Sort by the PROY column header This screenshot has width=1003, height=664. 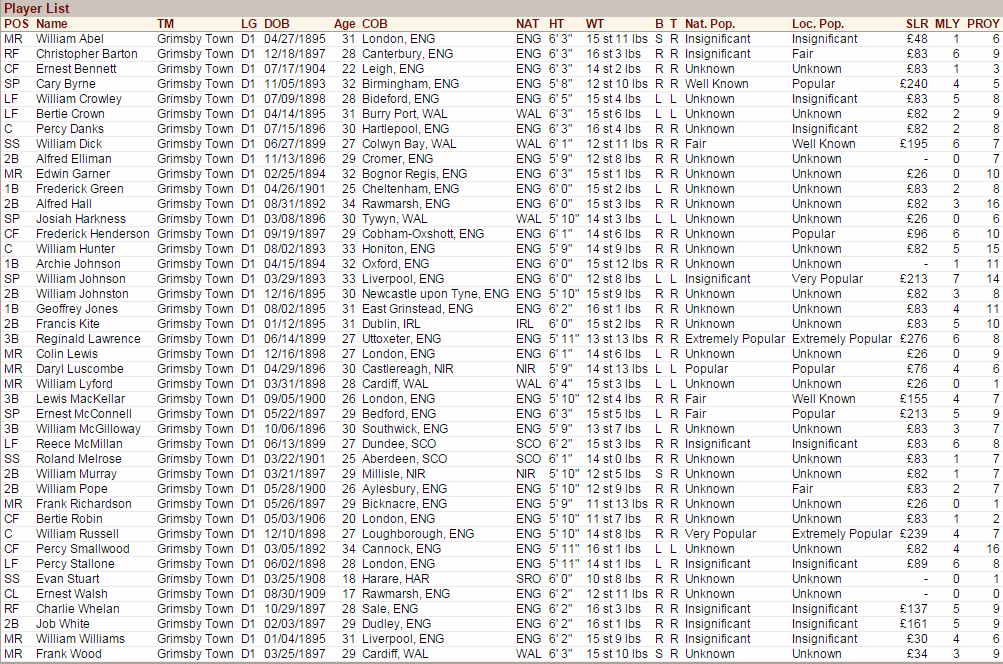tap(983, 24)
